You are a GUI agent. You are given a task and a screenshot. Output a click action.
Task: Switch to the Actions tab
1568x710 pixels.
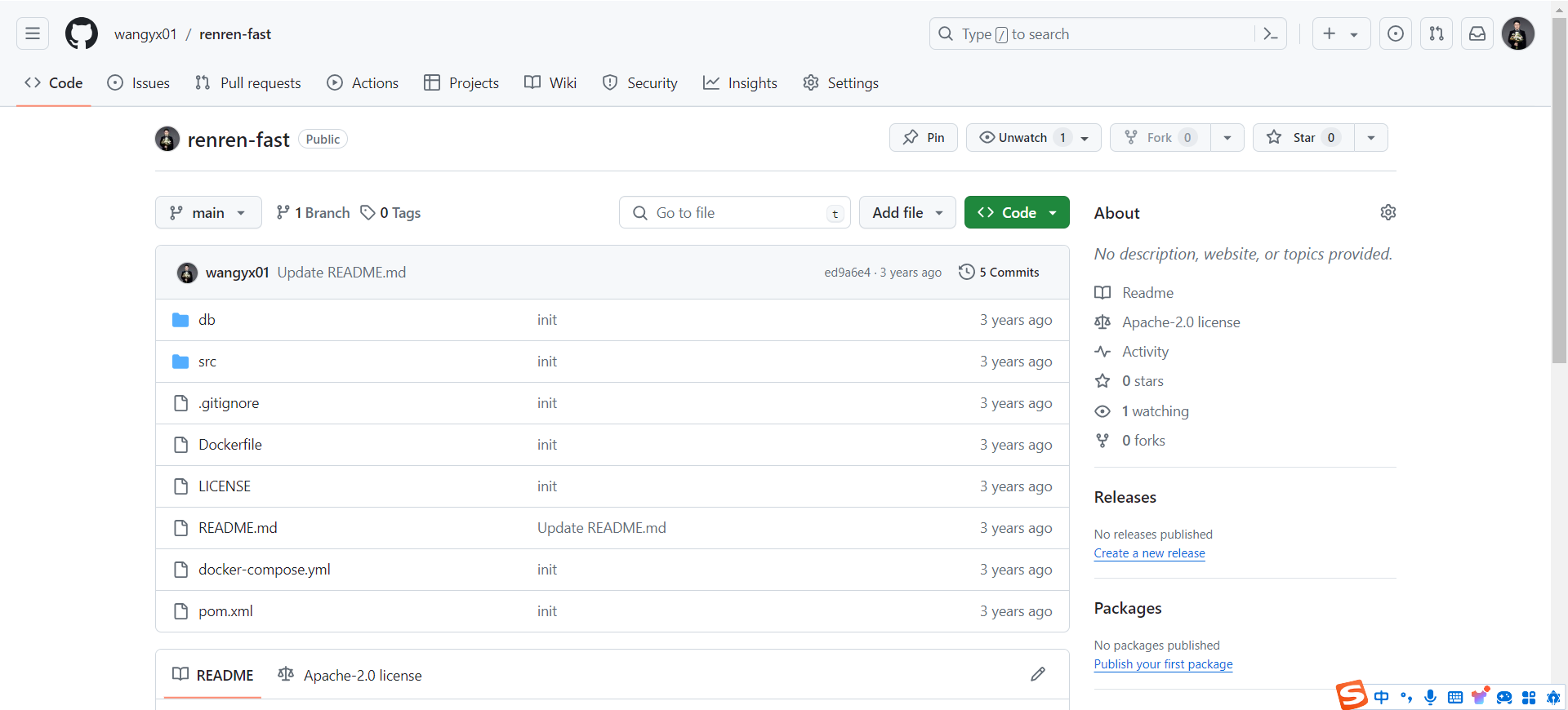(363, 83)
